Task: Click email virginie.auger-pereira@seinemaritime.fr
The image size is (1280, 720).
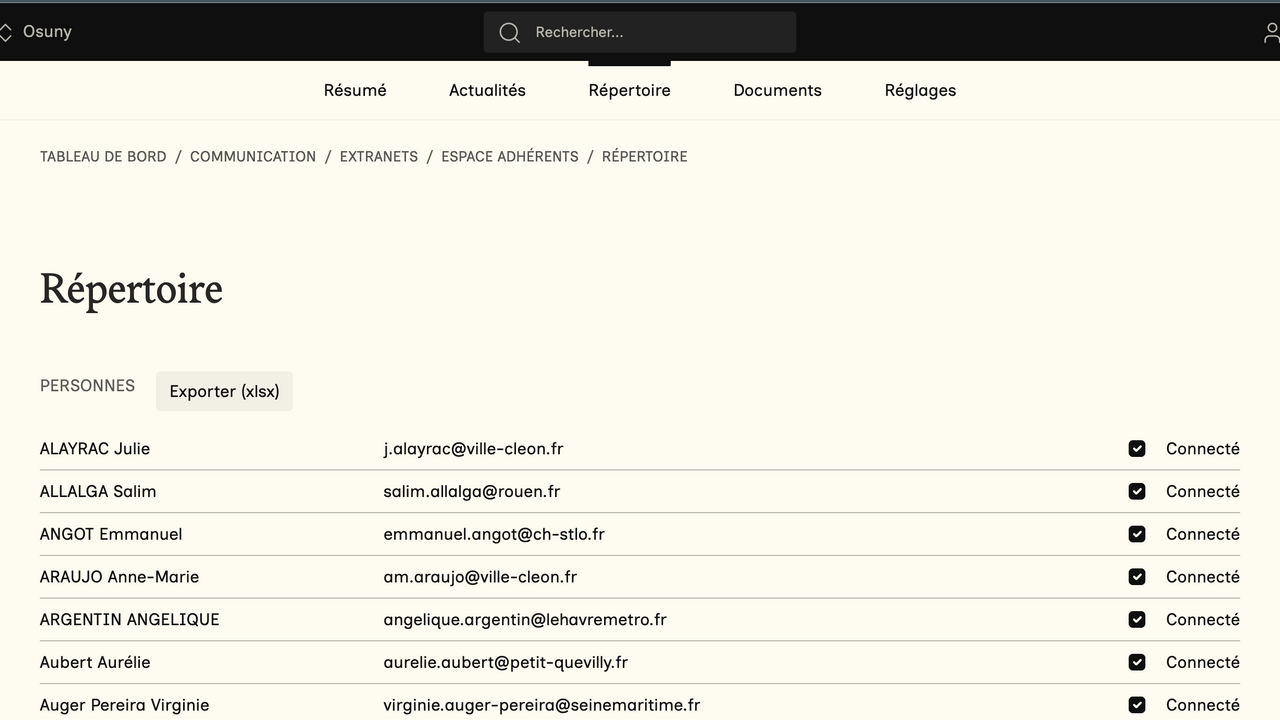Action: click(x=541, y=705)
